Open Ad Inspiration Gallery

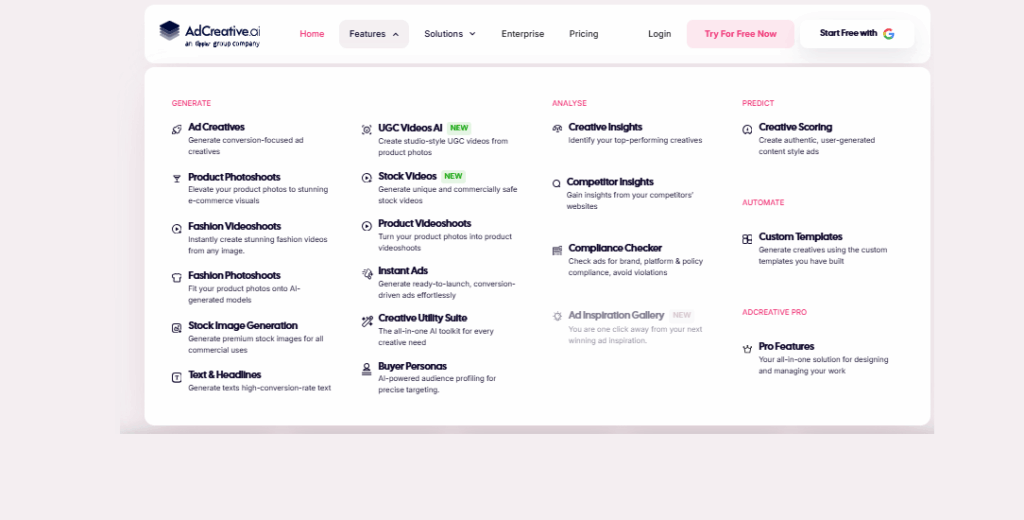[x=616, y=315]
